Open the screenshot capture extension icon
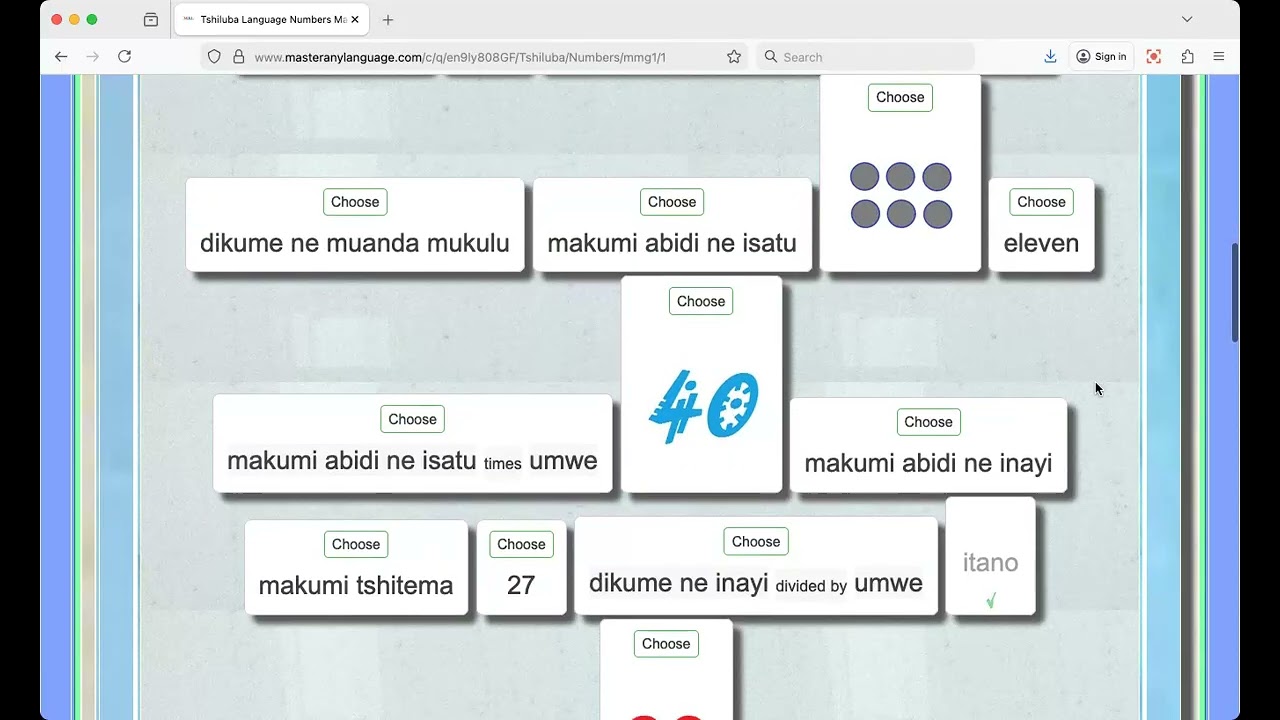The width and height of the screenshot is (1280, 720). click(x=1154, y=57)
